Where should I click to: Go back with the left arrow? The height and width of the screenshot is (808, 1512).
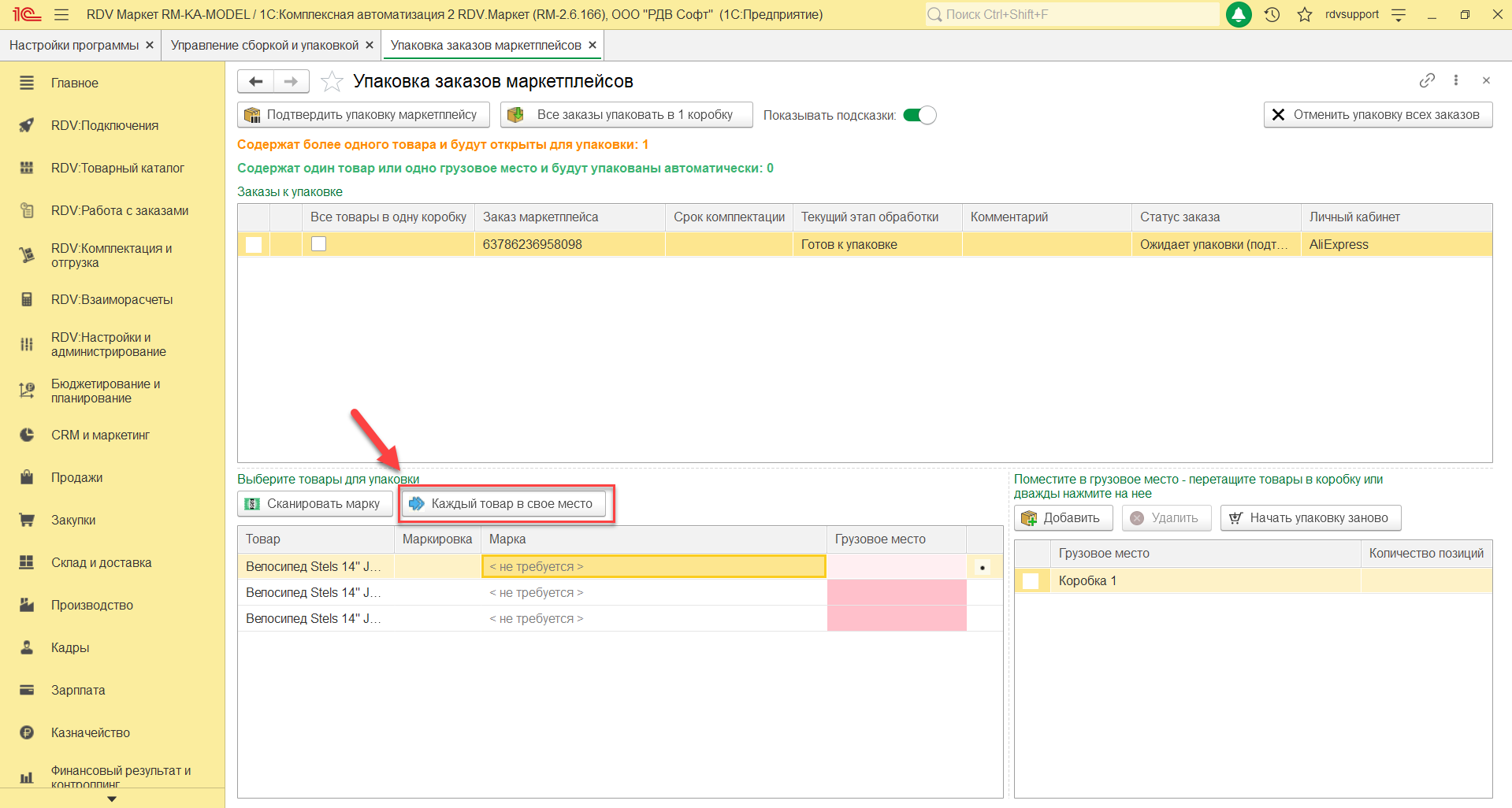pos(255,82)
